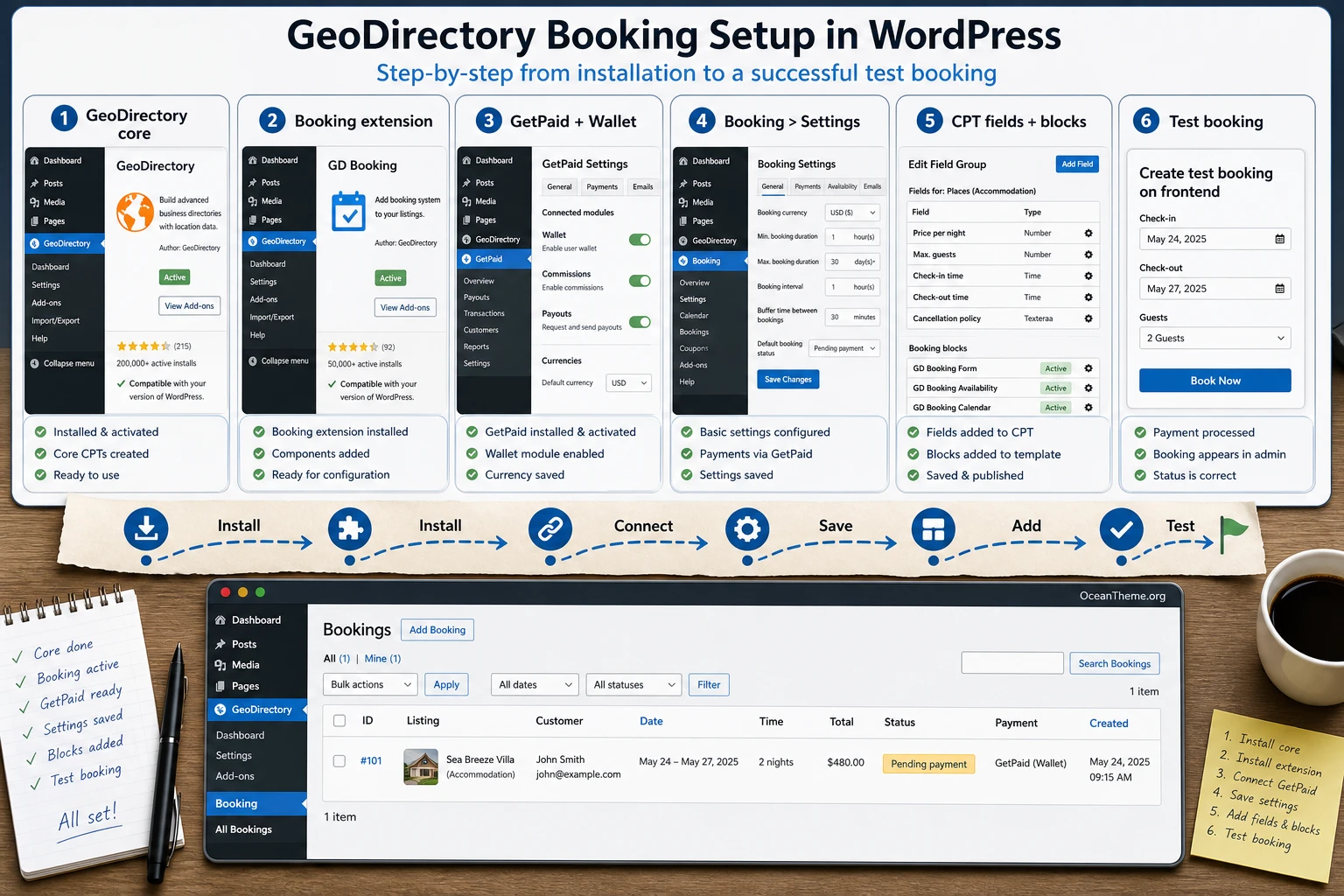Click Dashboard icon in the Bookings window sidebar
Screen dimensions: 1344x896
pyautogui.click(x=220, y=620)
